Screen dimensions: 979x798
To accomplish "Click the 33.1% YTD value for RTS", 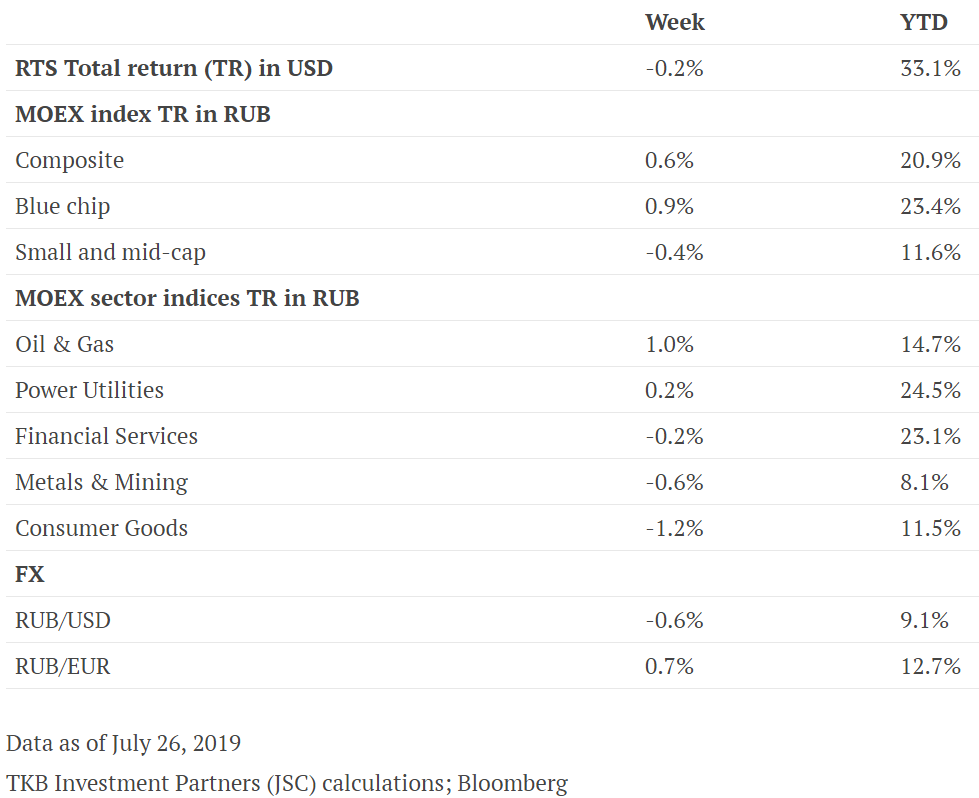I will [x=930, y=68].
